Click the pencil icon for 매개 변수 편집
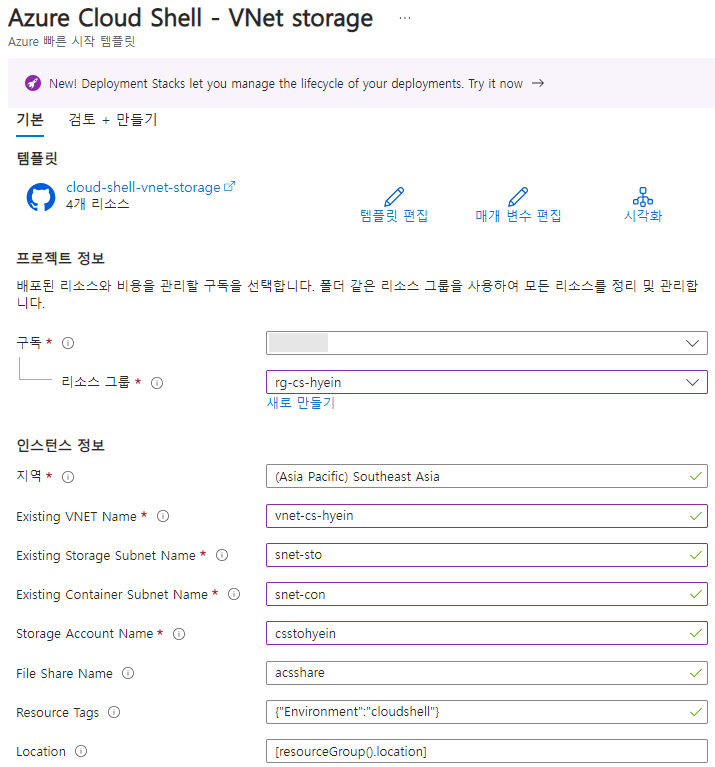715x767 pixels. pyautogui.click(x=518, y=197)
